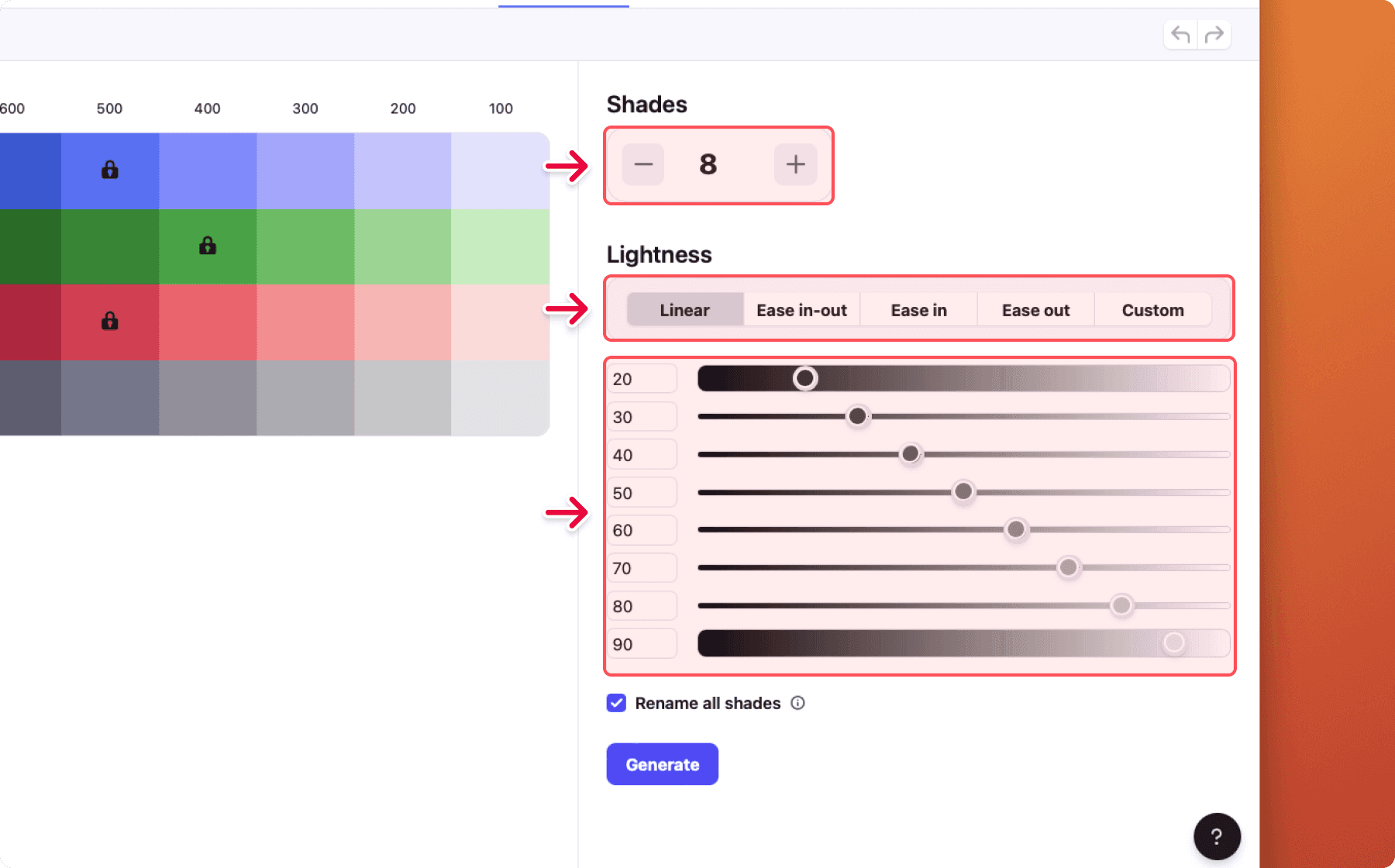Switch to Custom lightness mode
This screenshot has height=868, width=1395.
pyautogui.click(x=1152, y=310)
